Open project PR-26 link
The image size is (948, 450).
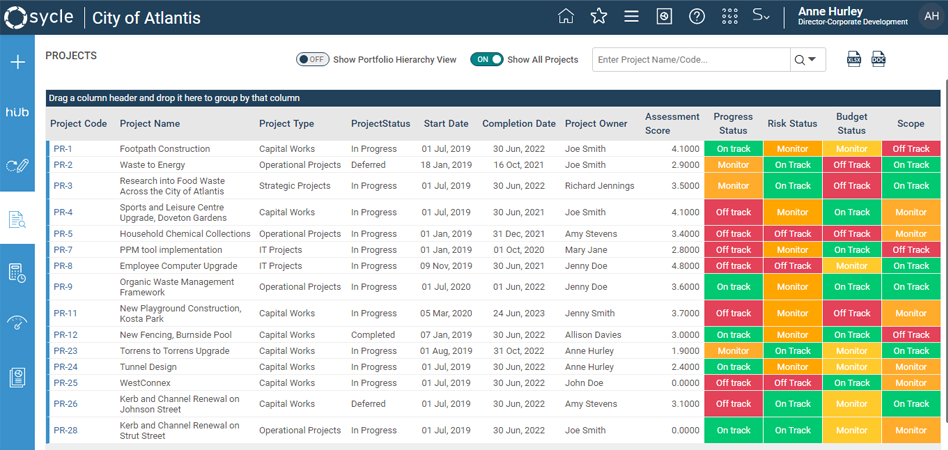click(x=65, y=404)
